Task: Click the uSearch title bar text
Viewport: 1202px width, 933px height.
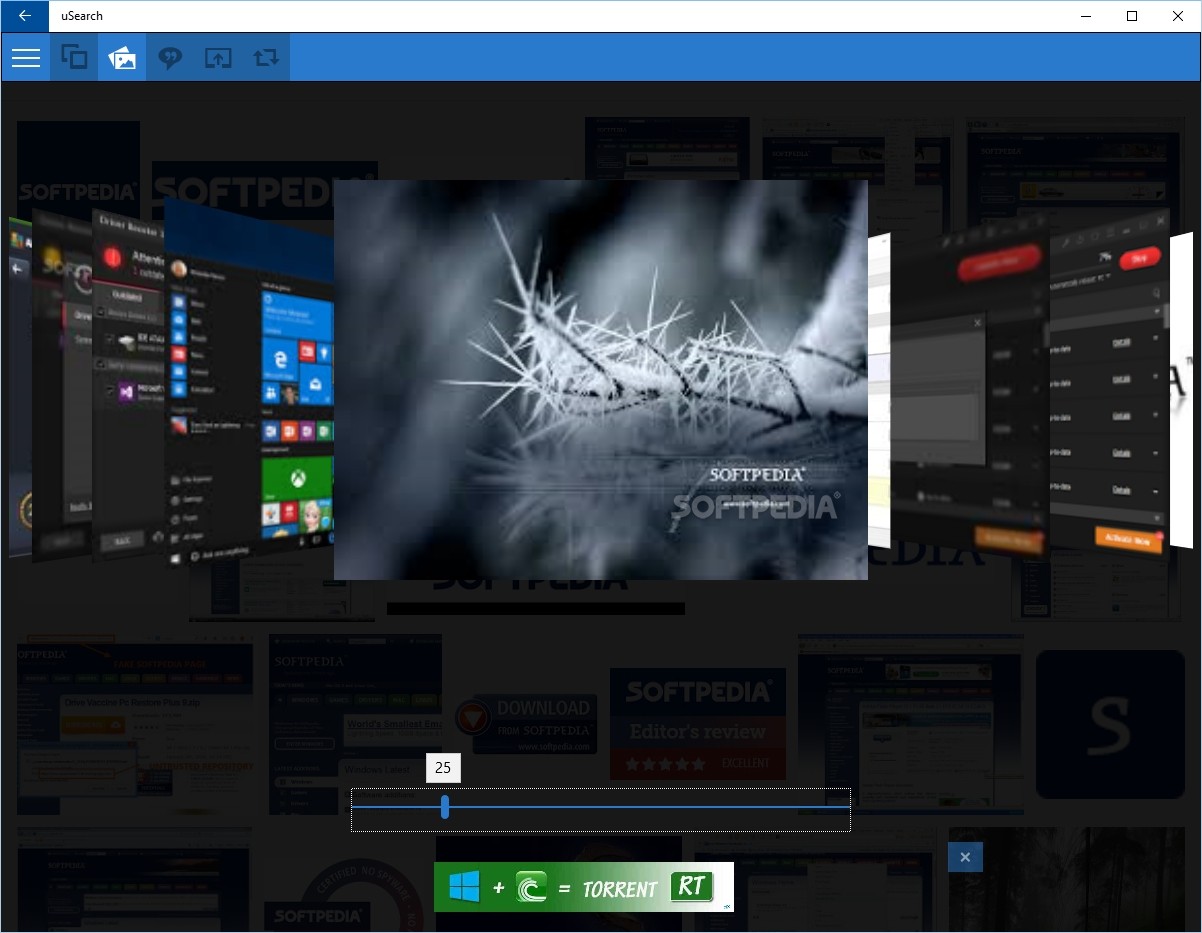Action: point(81,16)
